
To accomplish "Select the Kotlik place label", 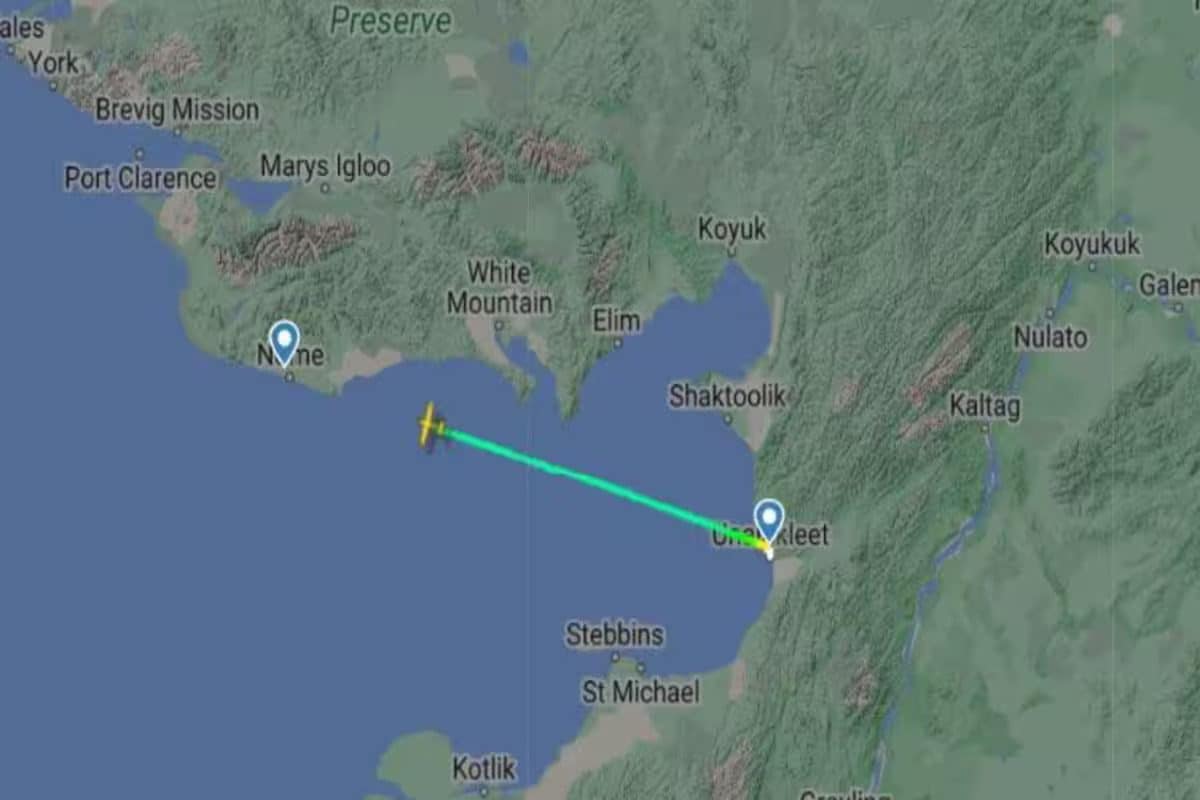I will click(x=484, y=768).
